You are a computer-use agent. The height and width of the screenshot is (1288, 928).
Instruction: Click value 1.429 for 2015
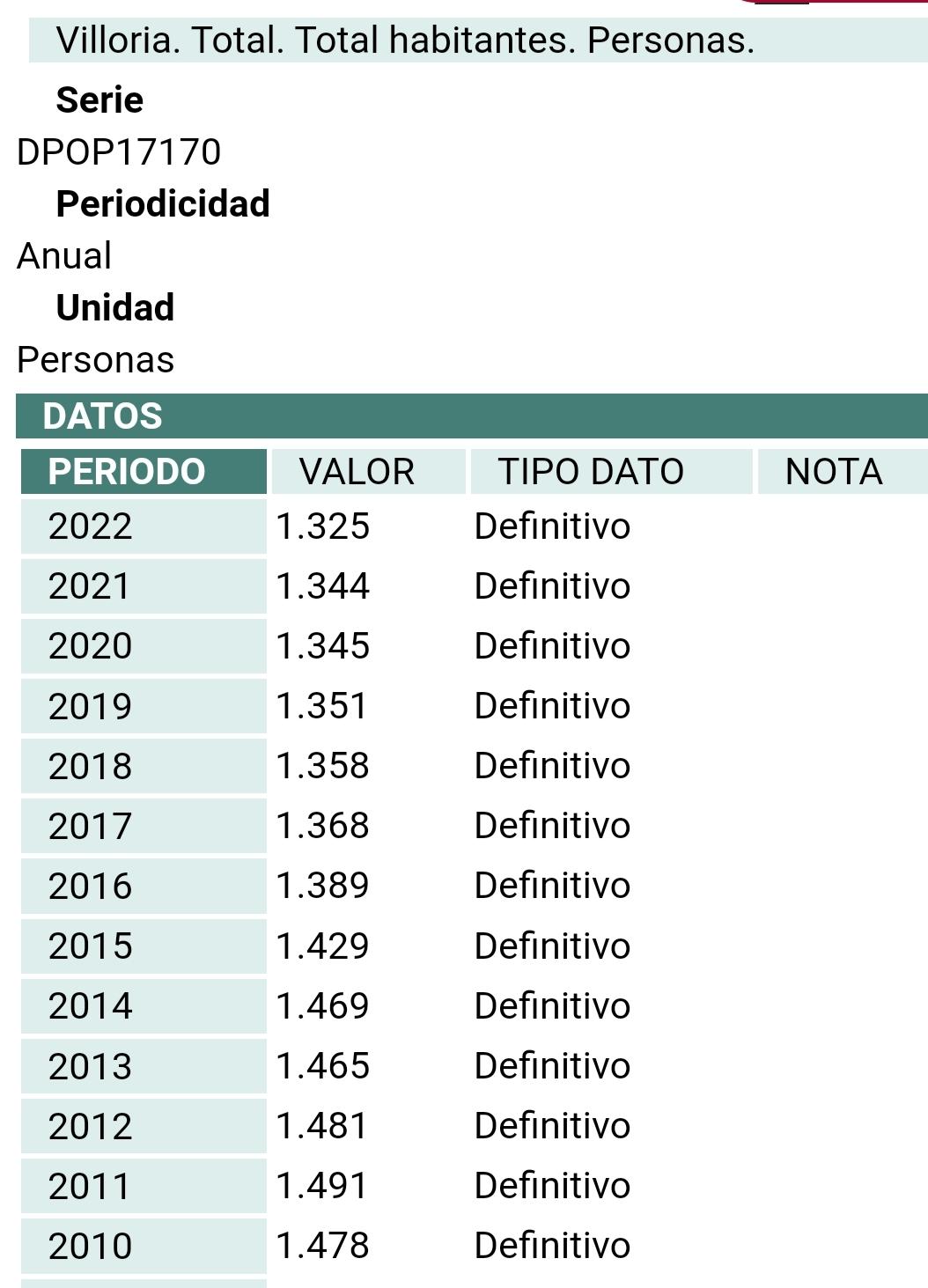(322, 946)
